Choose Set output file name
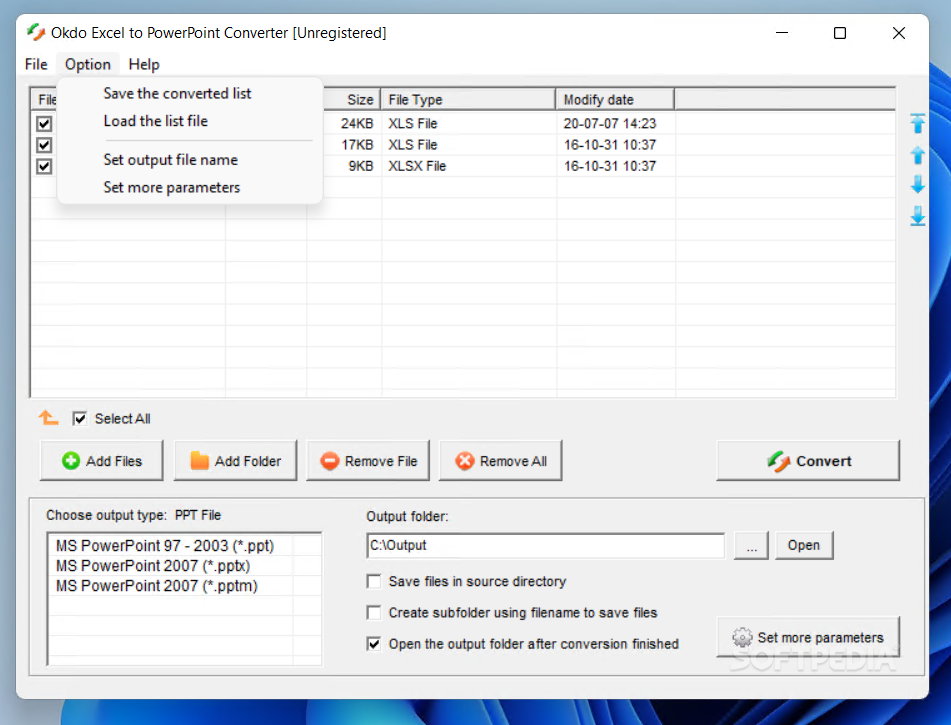 pos(170,160)
